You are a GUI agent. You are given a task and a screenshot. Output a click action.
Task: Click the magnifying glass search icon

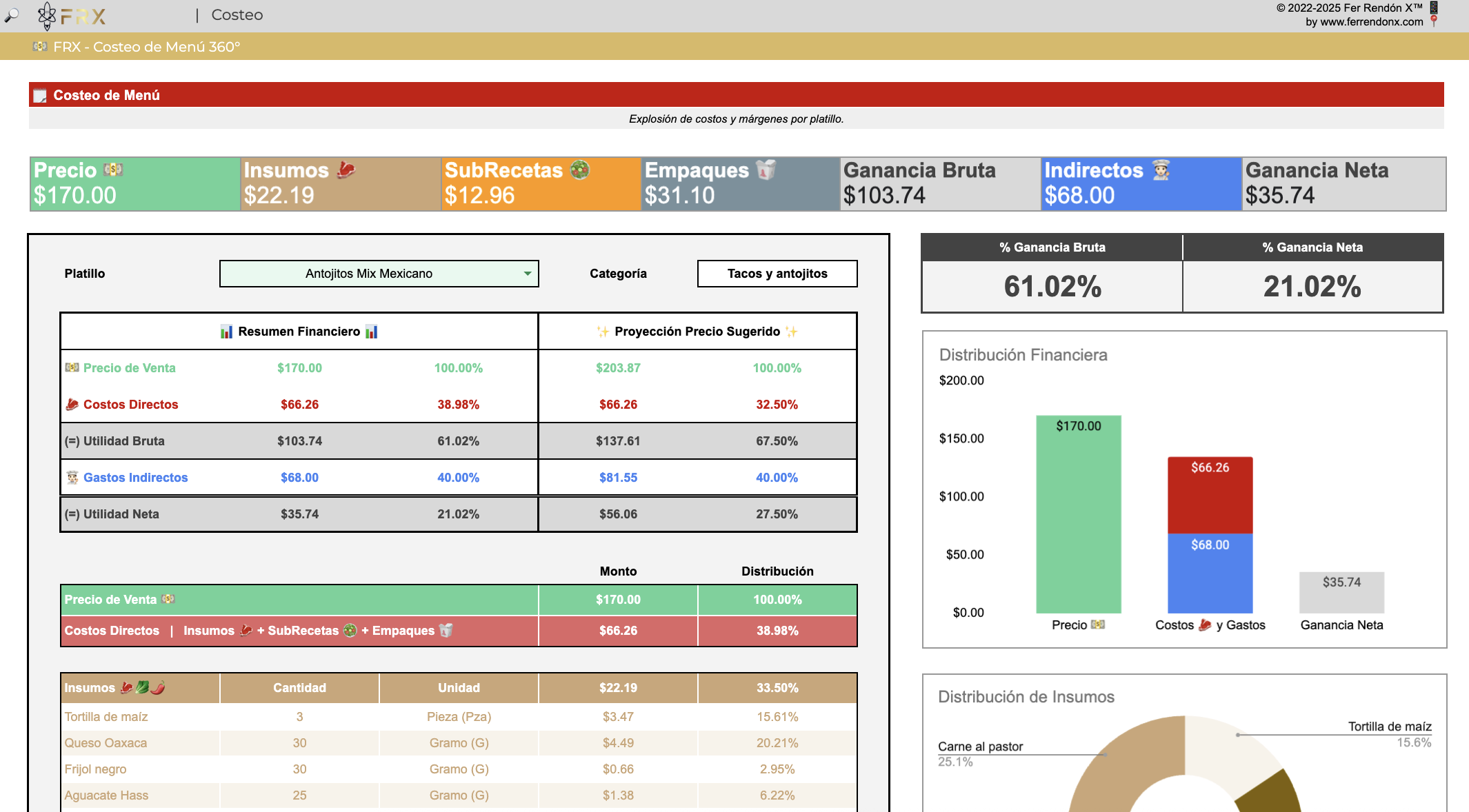coord(12,14)
